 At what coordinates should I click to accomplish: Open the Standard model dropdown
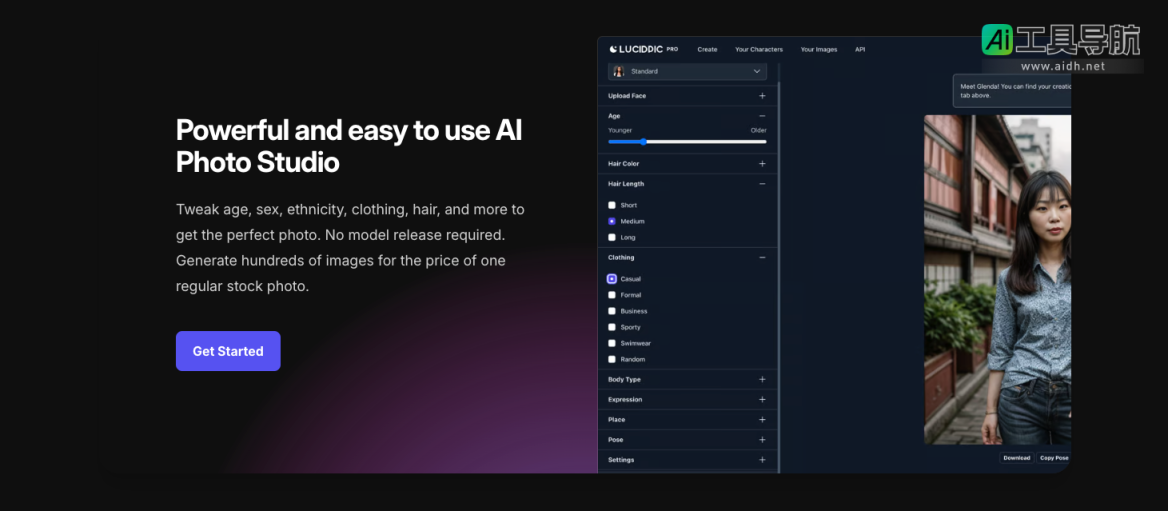coord(687,72)
